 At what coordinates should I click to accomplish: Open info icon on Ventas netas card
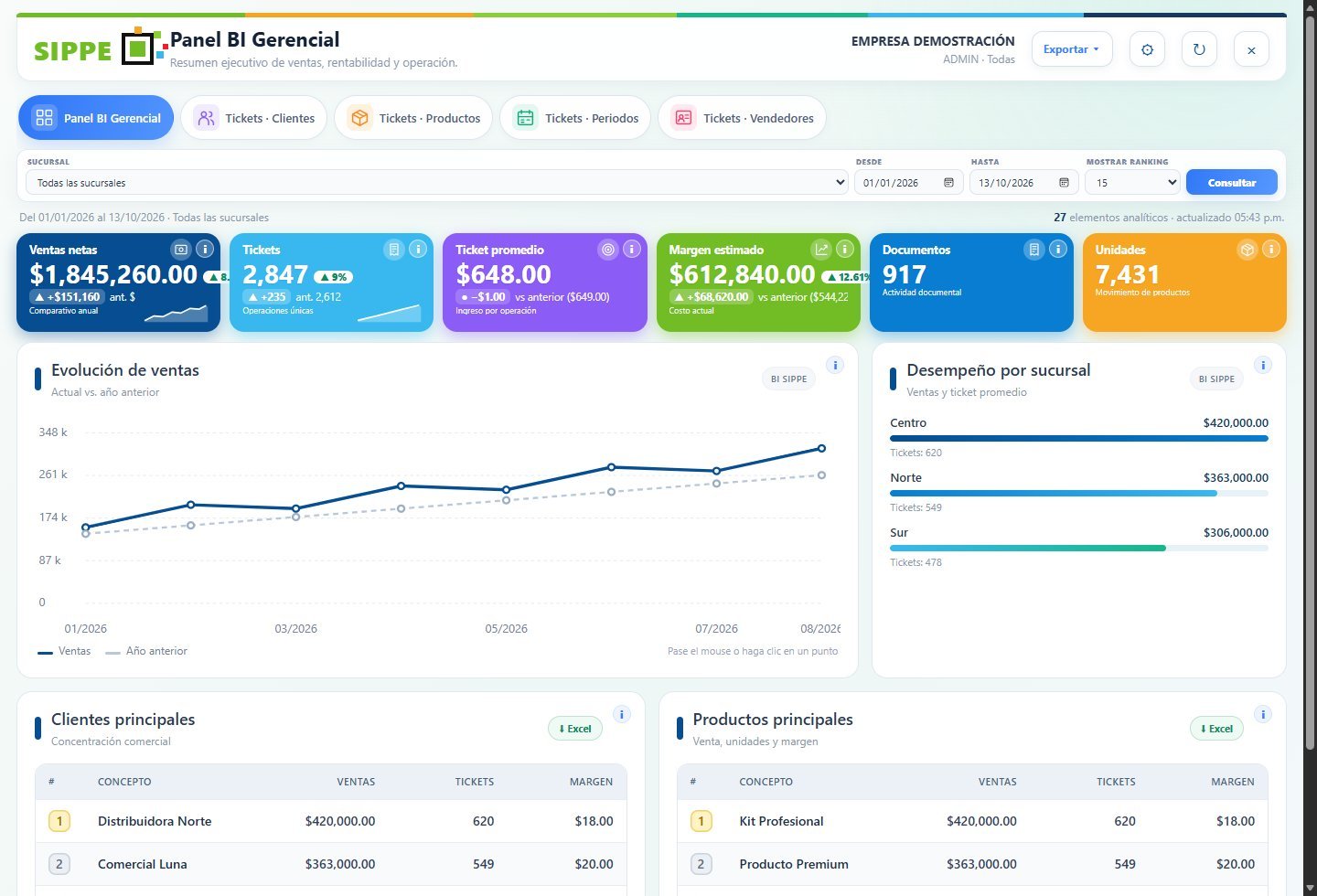pyautogui.click(x=206, y=249)
